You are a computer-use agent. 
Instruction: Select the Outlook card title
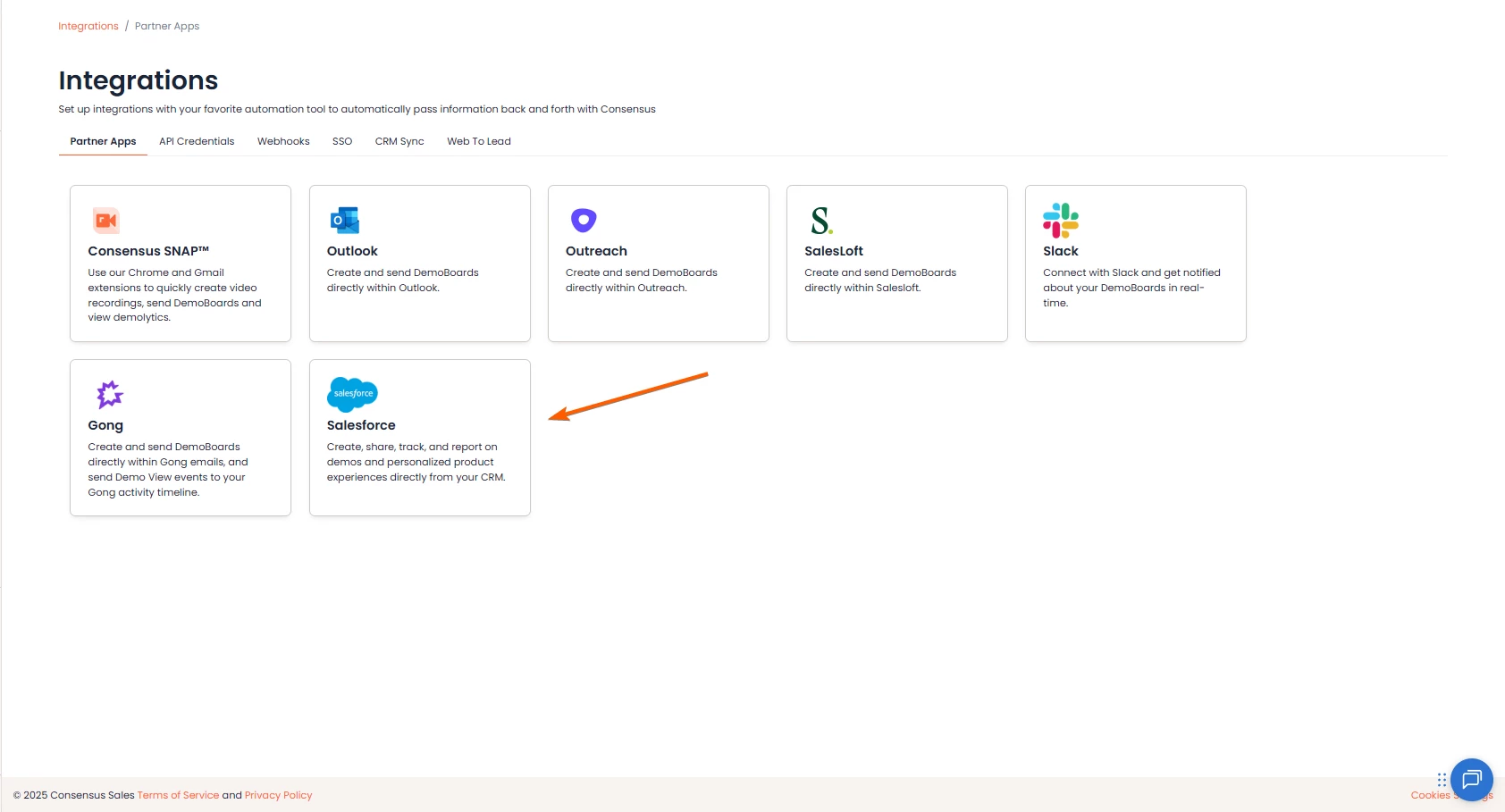click(352, 251)
